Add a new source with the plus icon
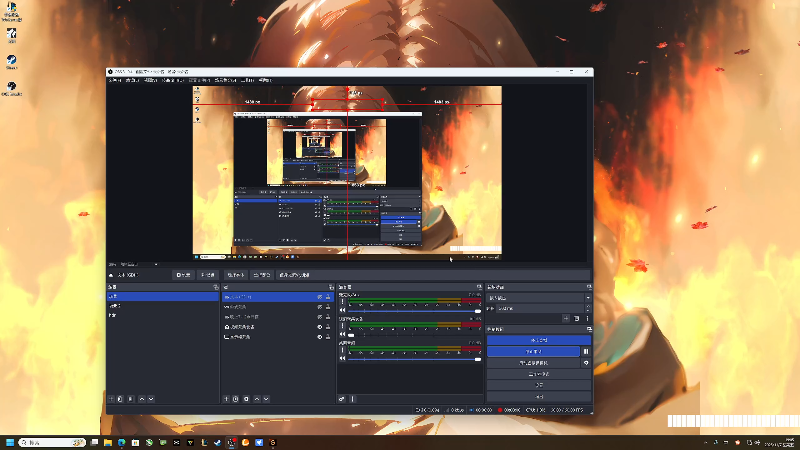 pos(226,399)
